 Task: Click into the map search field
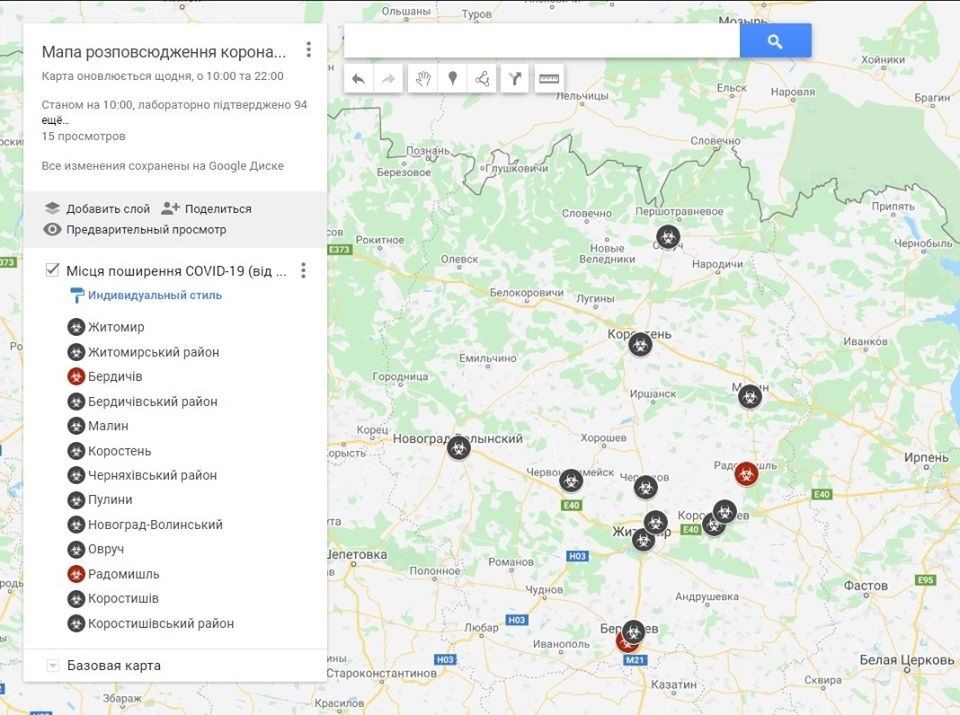[542, 41]
